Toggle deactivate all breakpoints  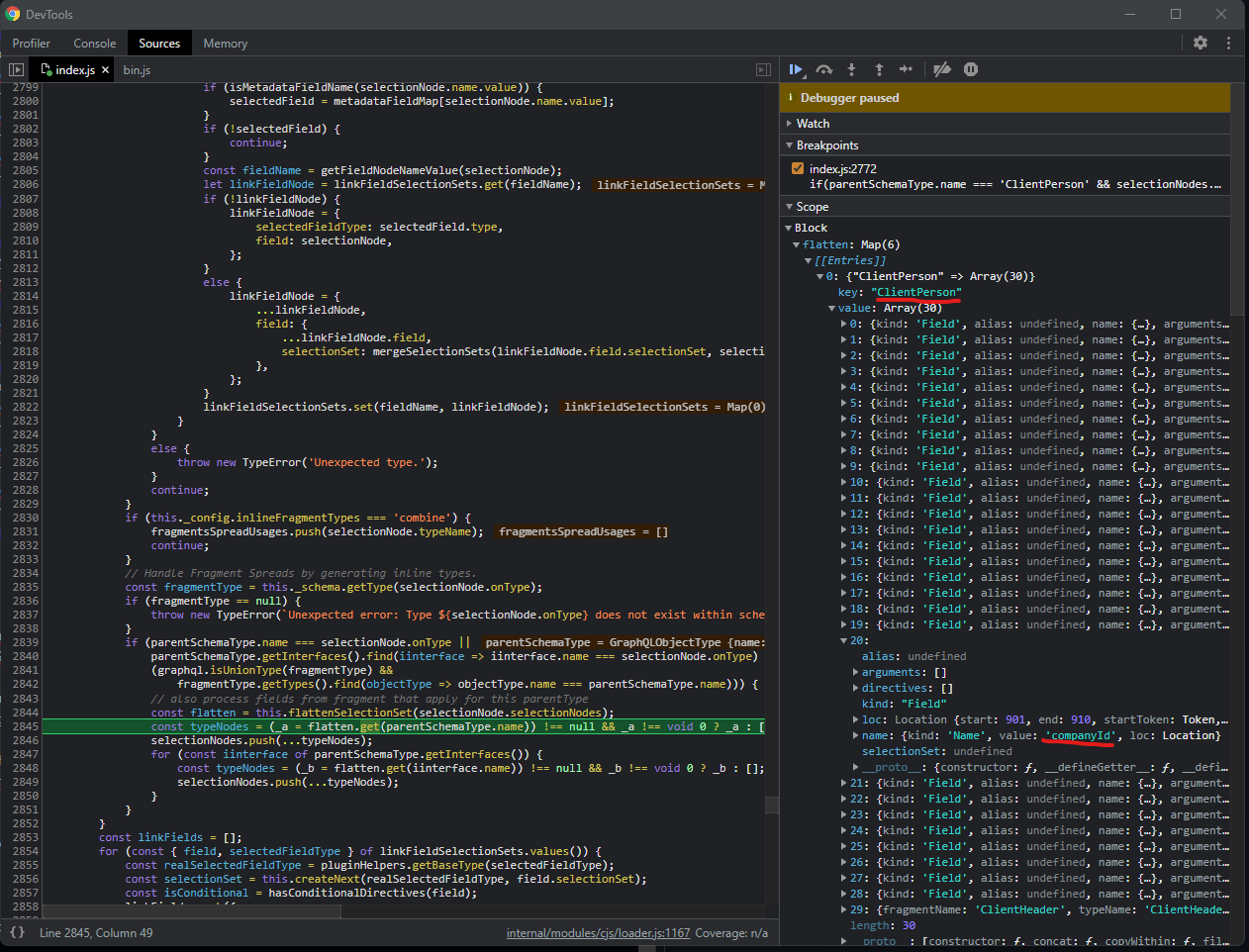942,69
